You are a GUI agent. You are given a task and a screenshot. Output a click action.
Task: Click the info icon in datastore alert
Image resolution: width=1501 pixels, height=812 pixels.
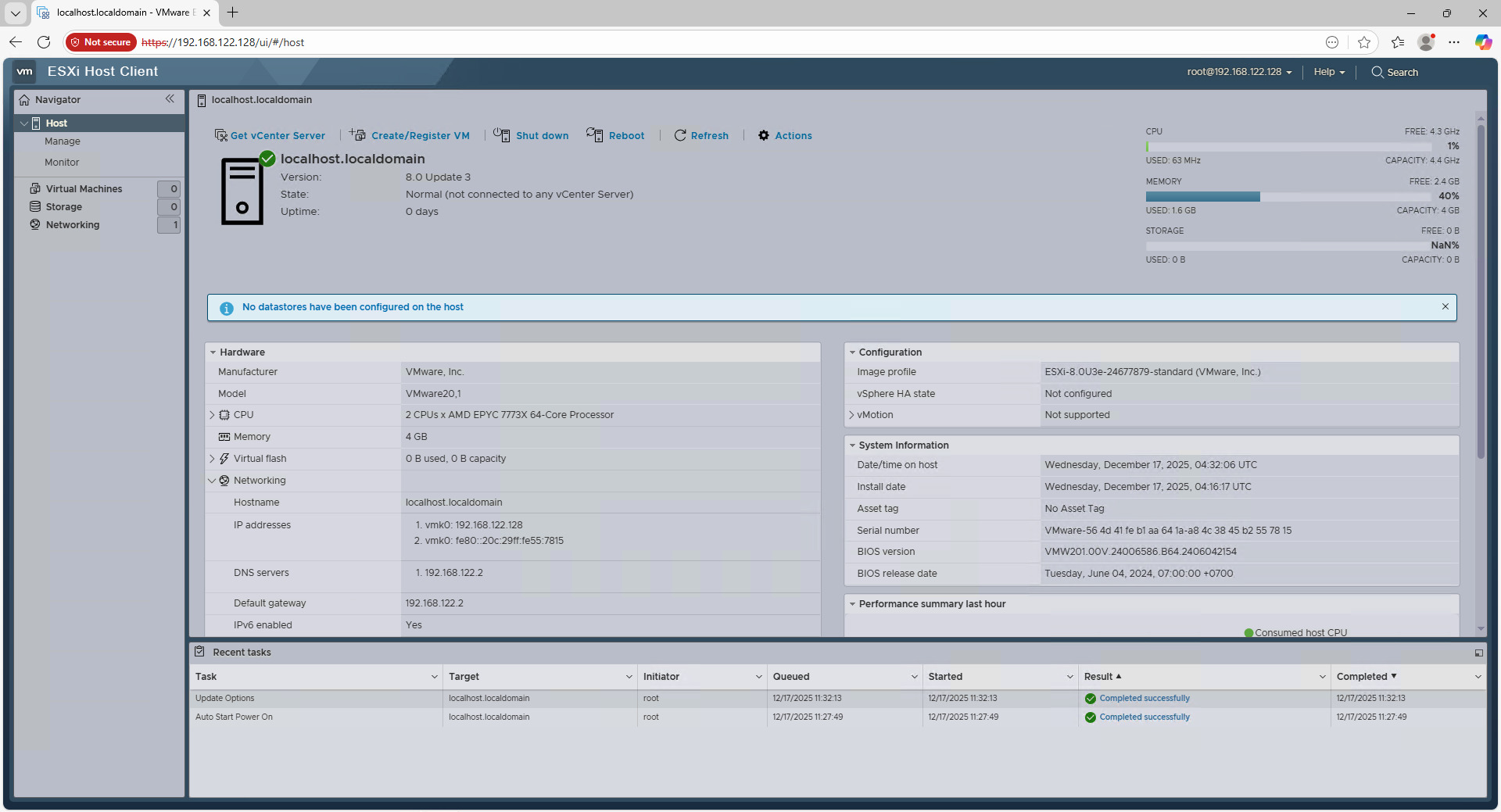(227, 308)
